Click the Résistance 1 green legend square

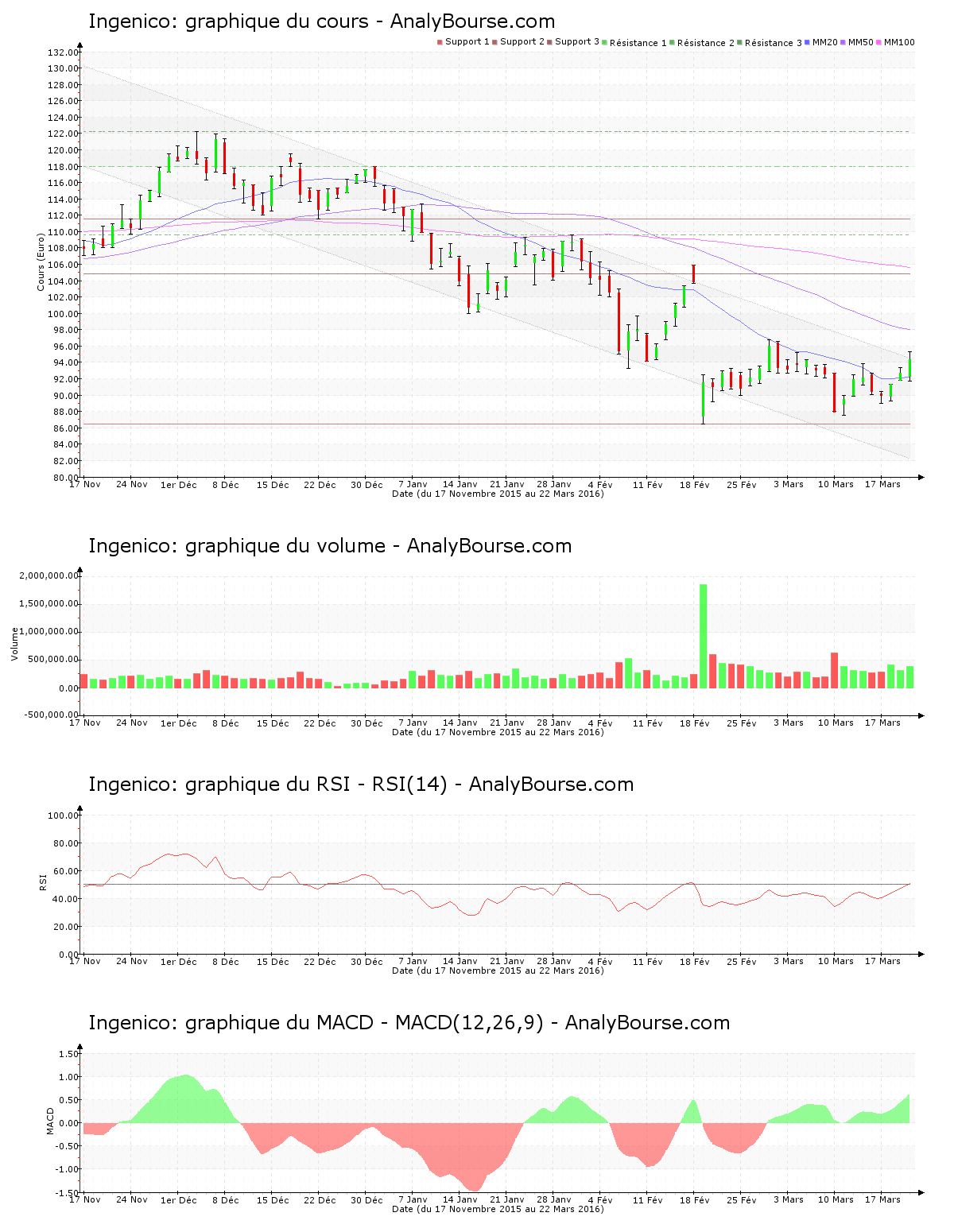click(605, 42)
